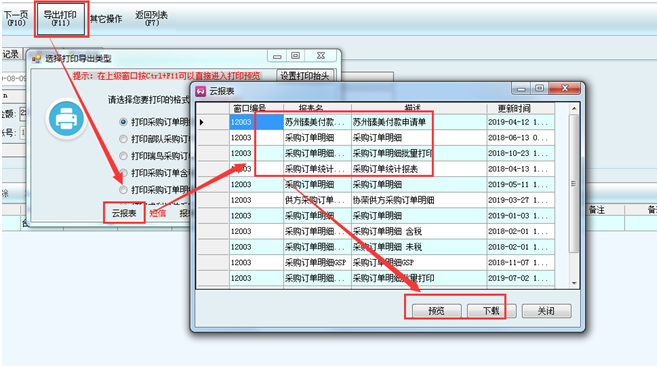Select the 采购订单统计报表 row
The image size is (657, 366).
(x=392, y=169)
